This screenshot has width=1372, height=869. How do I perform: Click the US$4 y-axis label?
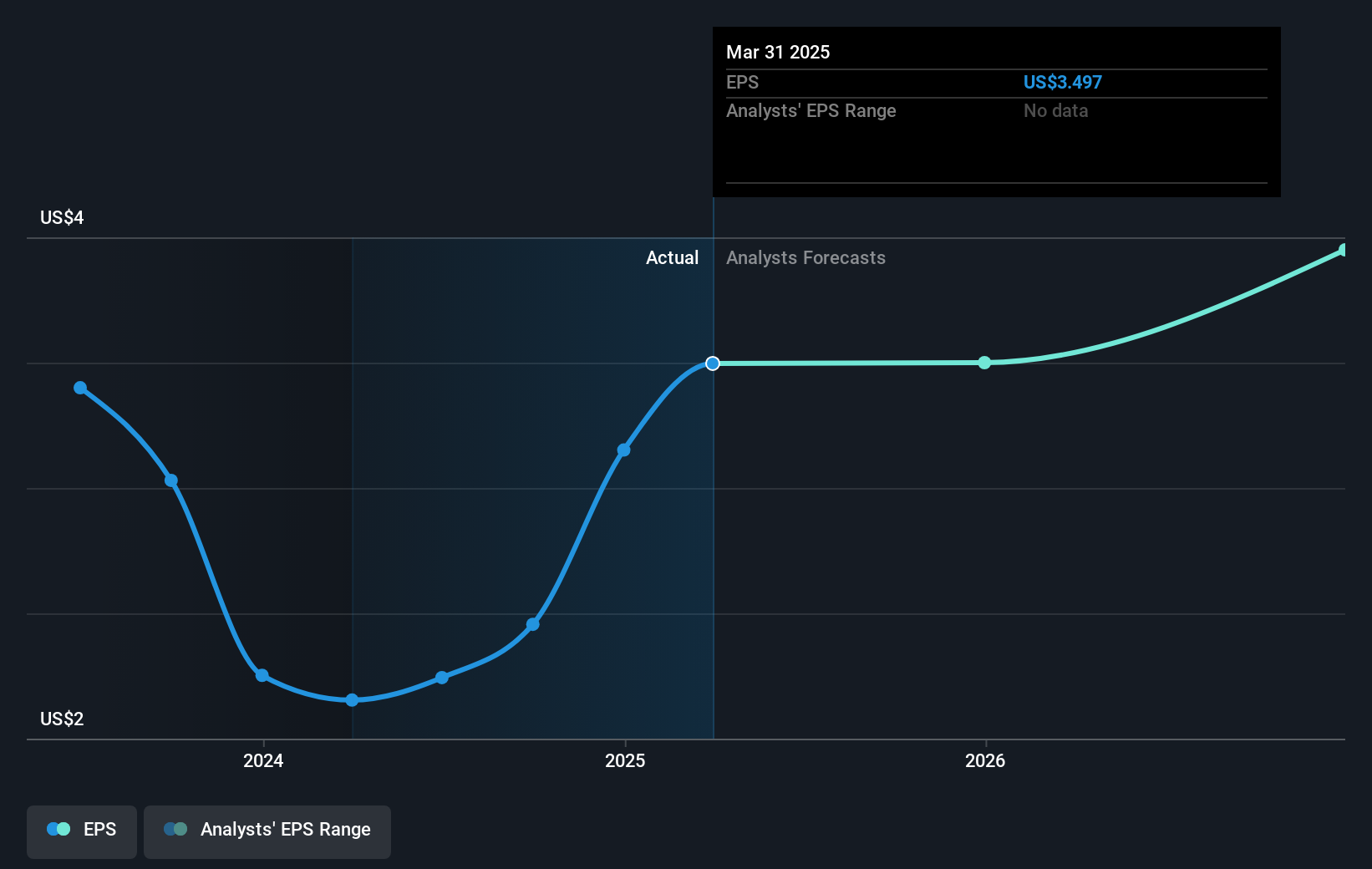62,218
